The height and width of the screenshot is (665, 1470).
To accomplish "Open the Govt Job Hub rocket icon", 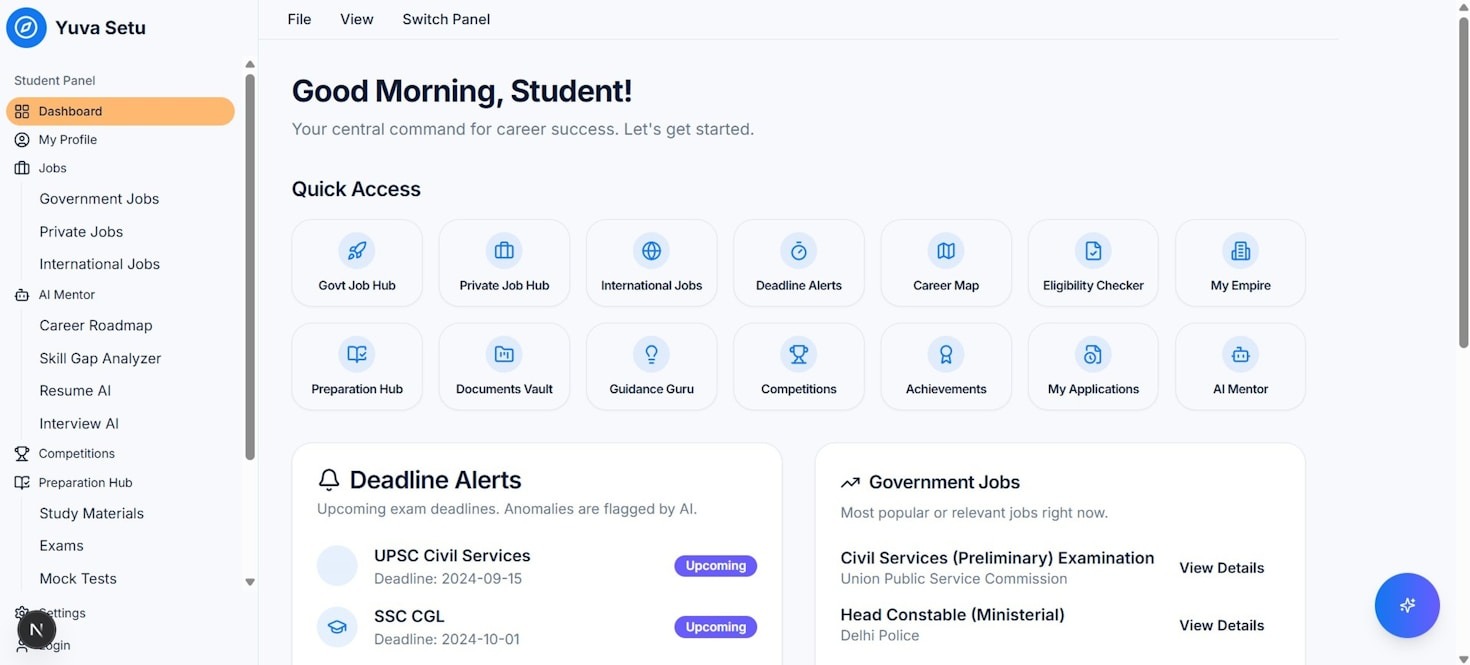I will click(x=357, y=251).
